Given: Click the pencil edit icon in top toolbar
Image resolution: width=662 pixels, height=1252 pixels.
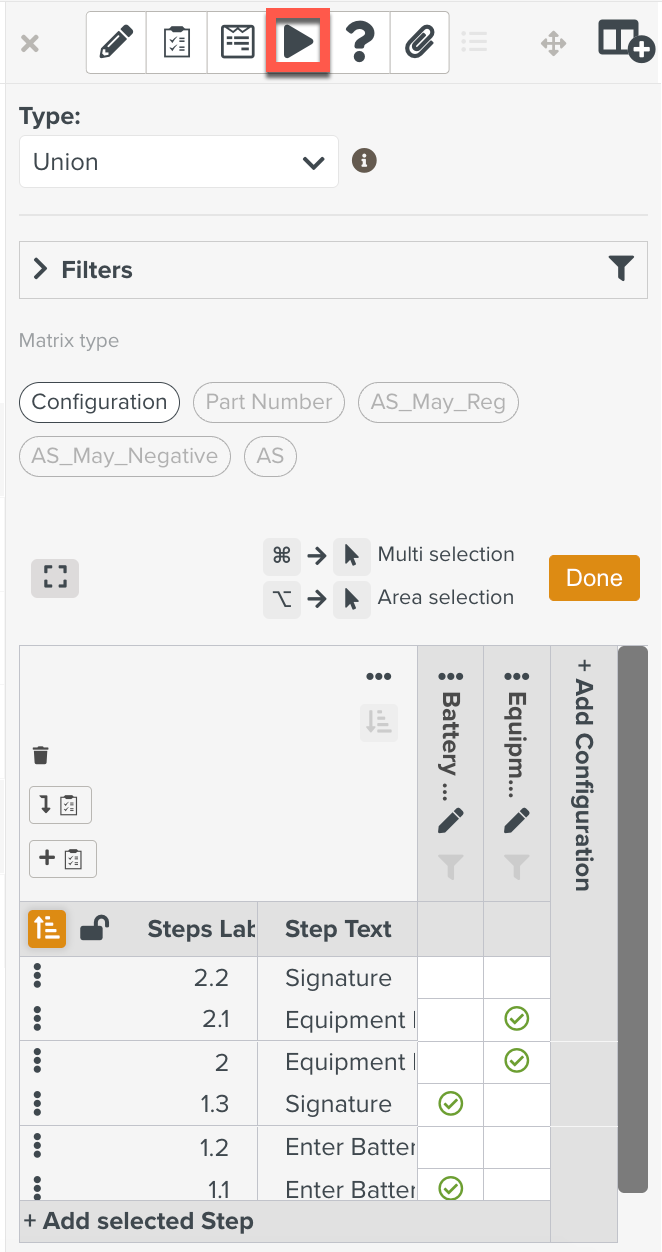Looking at the screenshot, I should pyautogui.click(x=116, y=43).
